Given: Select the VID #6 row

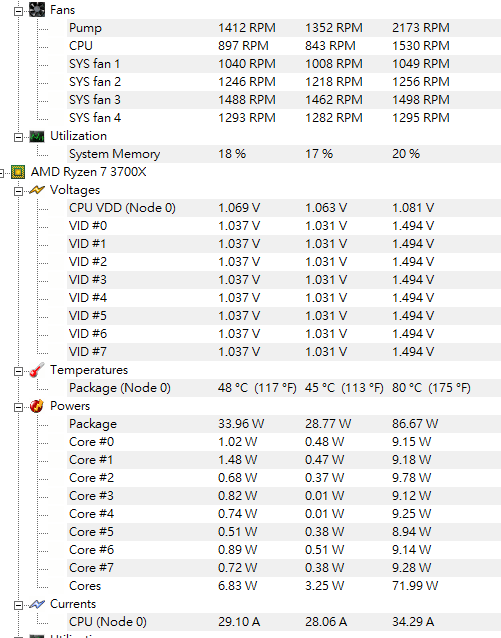Looking at the screenshot, I should pyautogui.click(x=284, y=334).
